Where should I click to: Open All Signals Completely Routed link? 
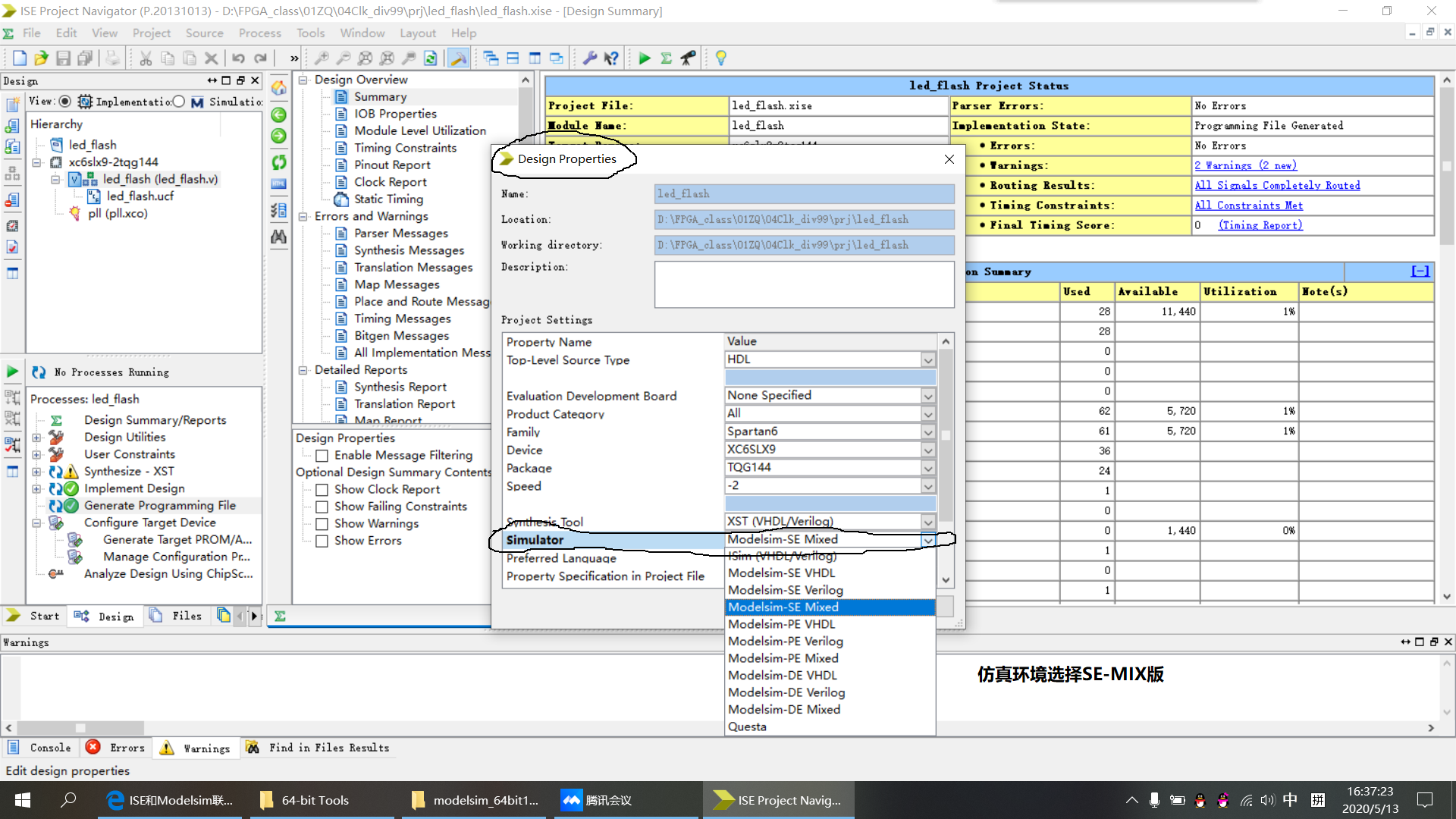pyautogui.click(x=1277, y=185)
